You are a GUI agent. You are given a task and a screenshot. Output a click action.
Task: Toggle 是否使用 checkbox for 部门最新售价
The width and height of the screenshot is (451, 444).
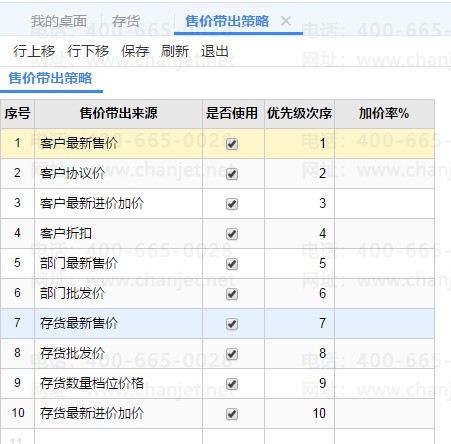232,264
